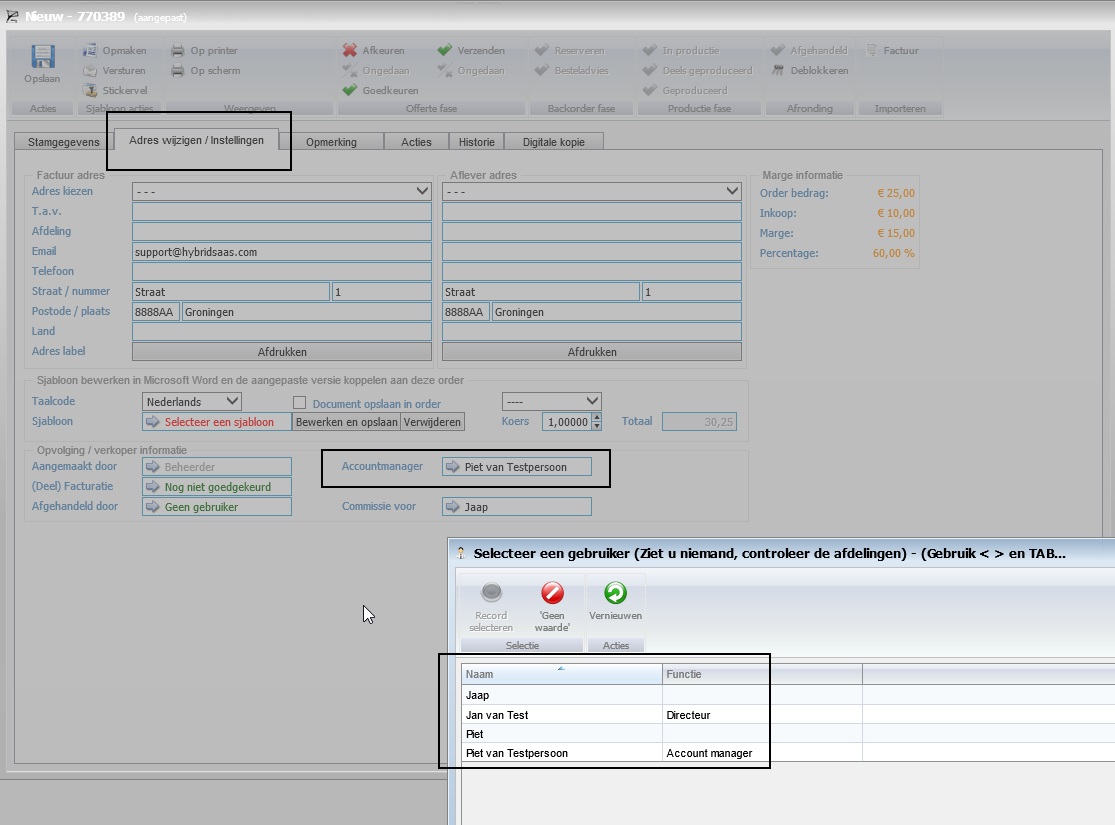Click the Opslaan save icon
The width and height of the screenshot is (1115, 825).
click(42, 57)
